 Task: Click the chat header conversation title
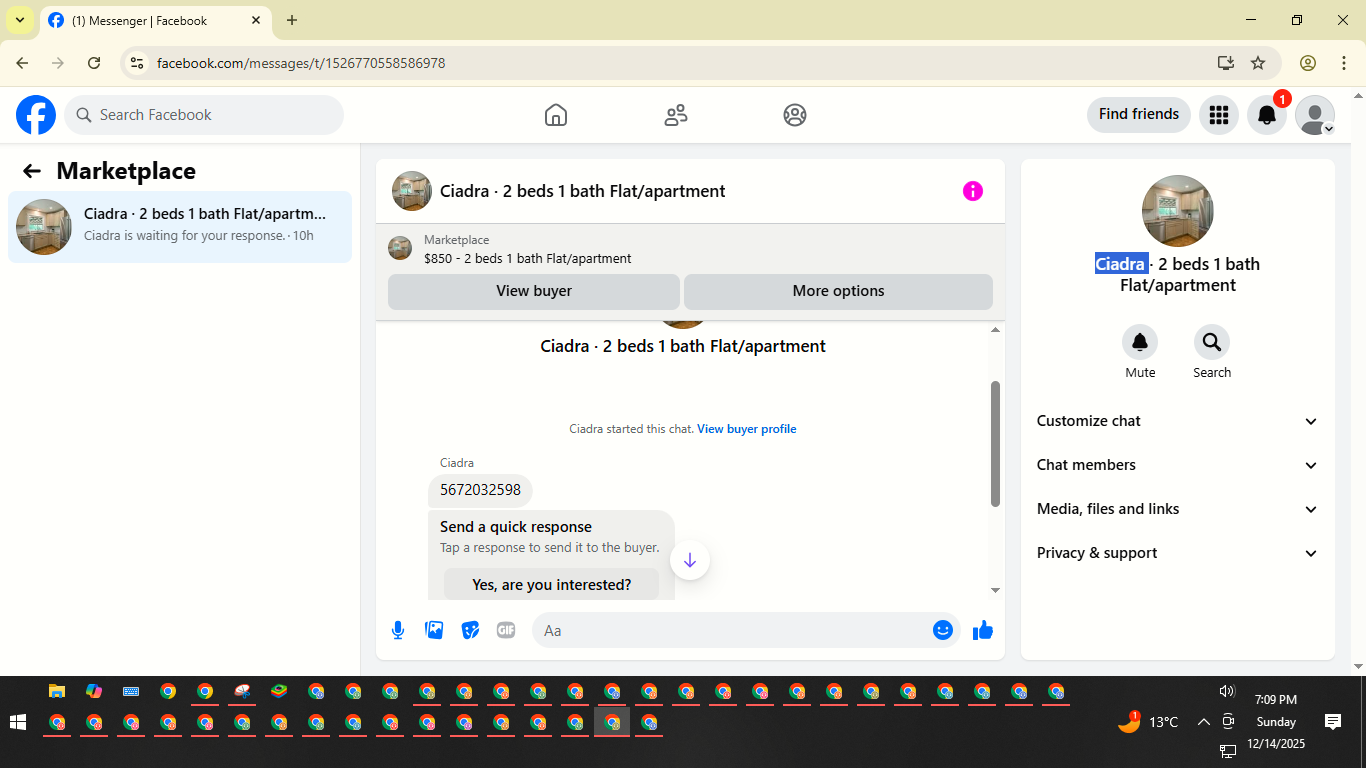[x=583, y=191]
